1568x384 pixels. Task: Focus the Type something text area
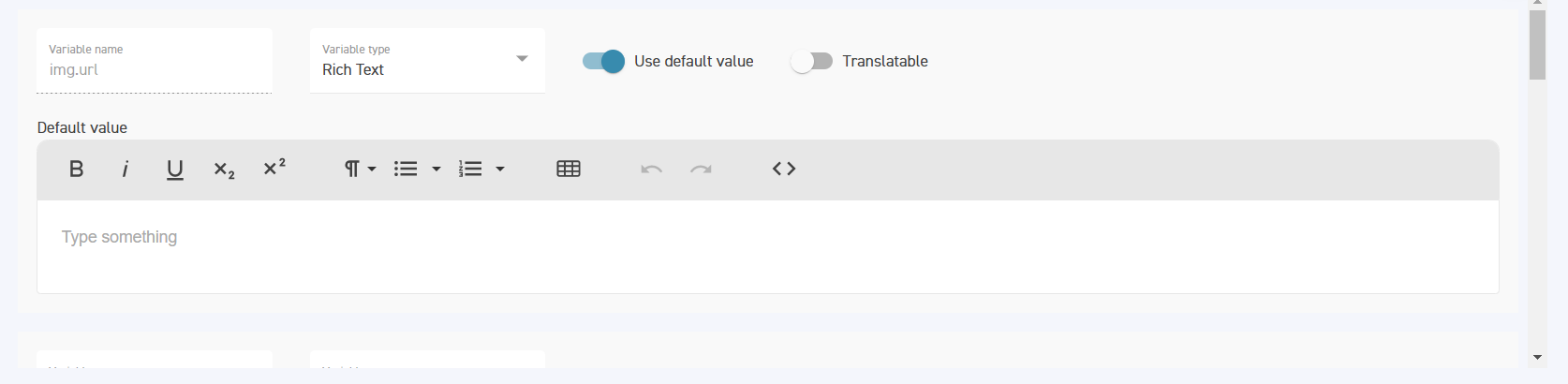(768, 246)
